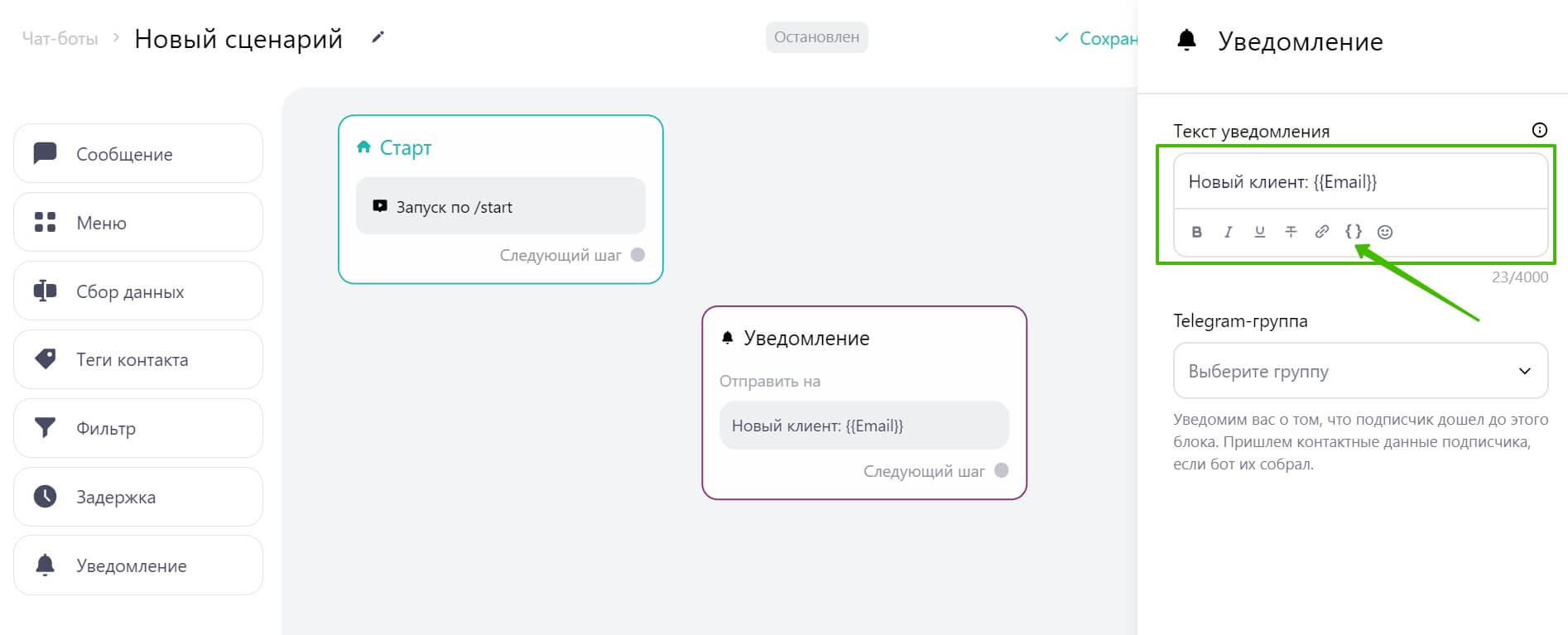Click the chevron of Telegram-группа selector

1524,371
